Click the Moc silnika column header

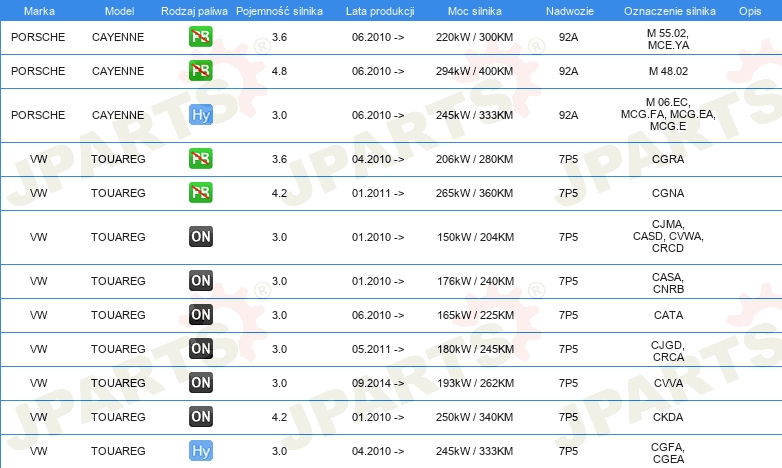(475, 11)
